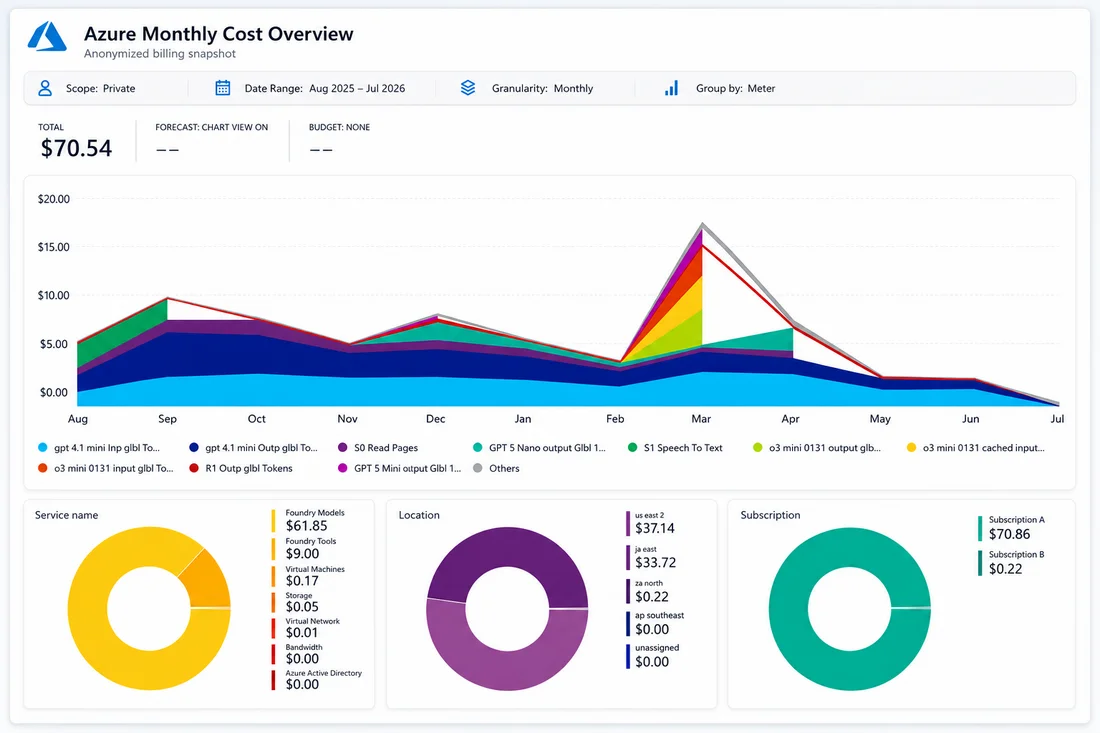Viewport: 1100px width, 733px height.
Task: Click the BUDGET: NONE label
Action: [339, 127]
